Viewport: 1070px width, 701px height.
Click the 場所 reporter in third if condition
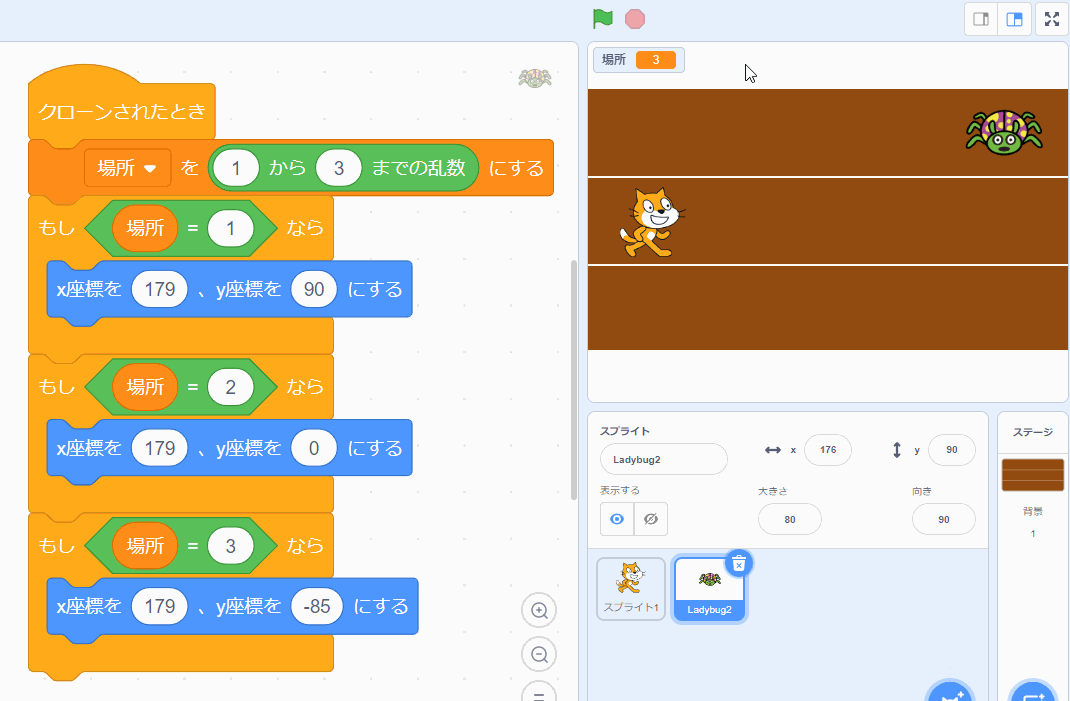(x=145, y=545)
